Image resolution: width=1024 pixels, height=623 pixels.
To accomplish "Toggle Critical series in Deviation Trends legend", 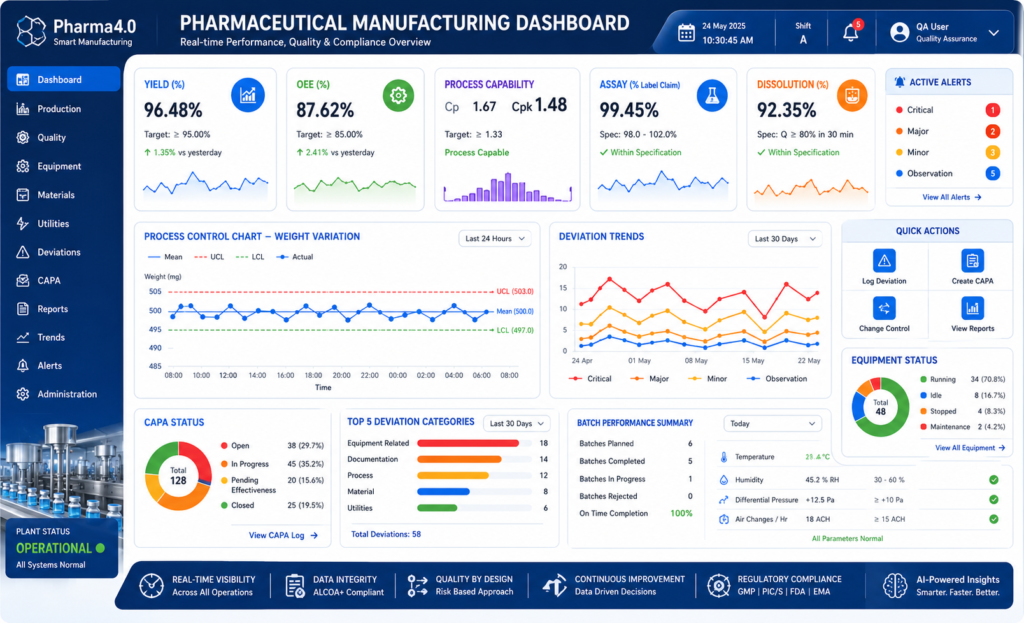I will tap(590, 379).
